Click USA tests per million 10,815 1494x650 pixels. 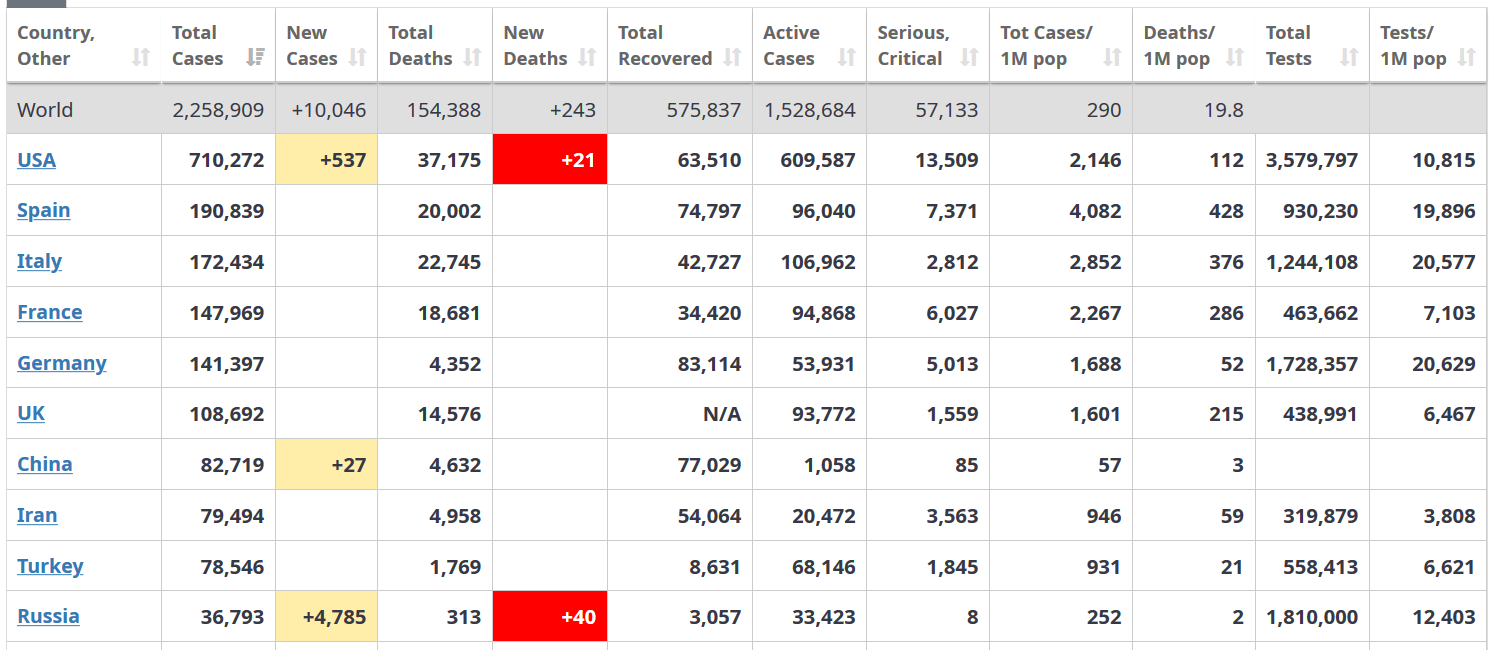tap(1444, 160)
